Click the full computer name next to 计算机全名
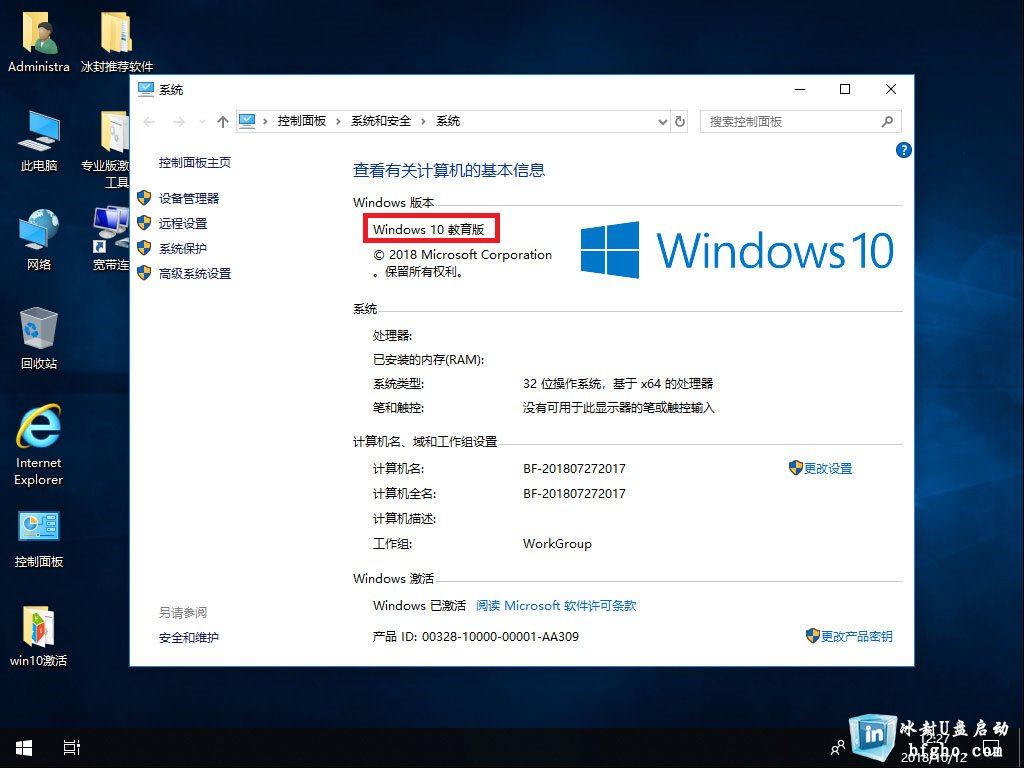 click(x=574, y=493)
